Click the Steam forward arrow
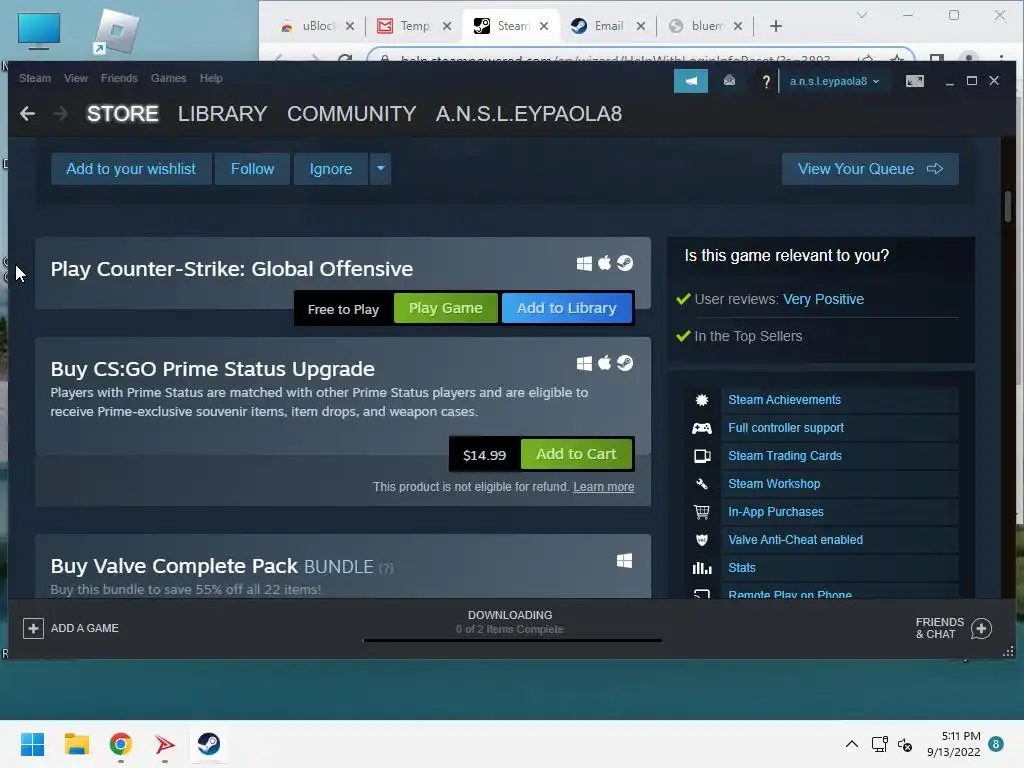Viewport: 1024px width, 768px height. [x=60, y=114]
